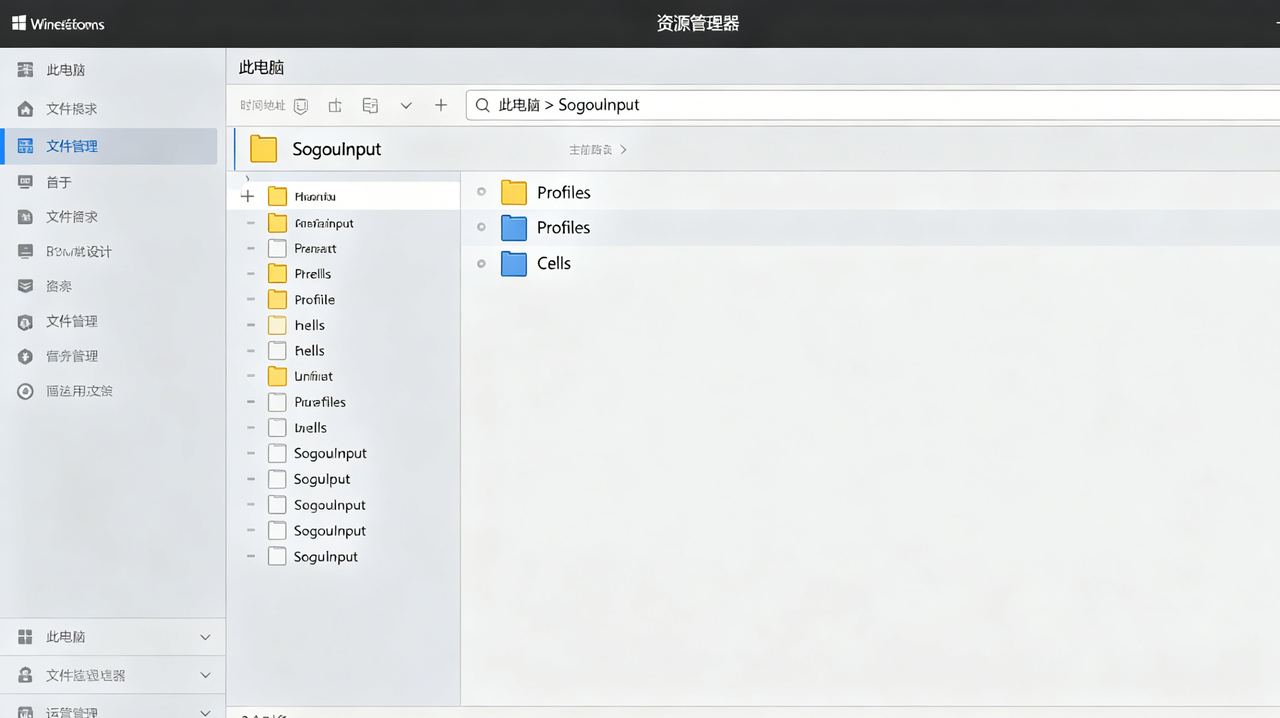Screen dimensions: 1280x718
Task: Click the plus icon in the toolbar
Action: coord(441,105)
